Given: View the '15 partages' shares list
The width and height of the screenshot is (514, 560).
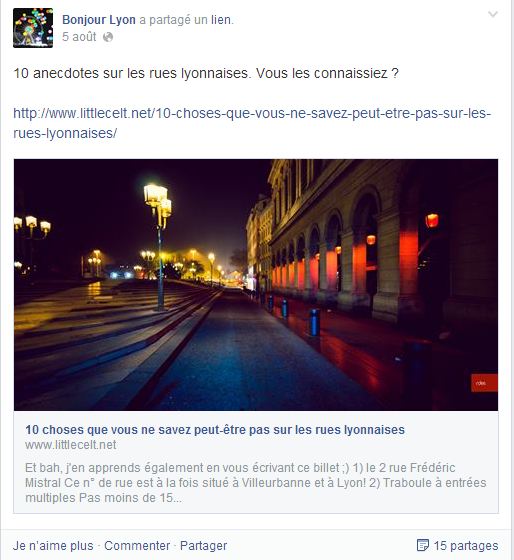Looking at the screenshot, I should click(466, 545).
